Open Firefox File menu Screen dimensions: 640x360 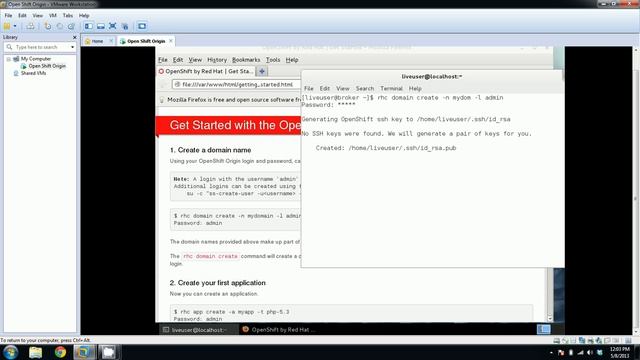pos(162,60)
